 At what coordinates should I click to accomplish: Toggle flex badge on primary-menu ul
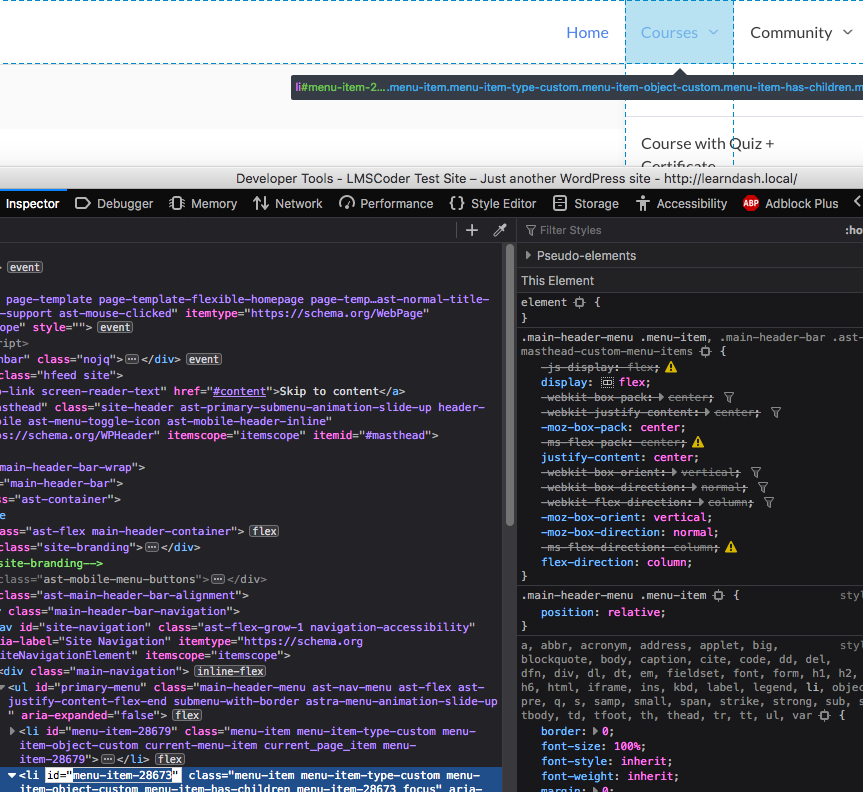(x=187, y=716)
